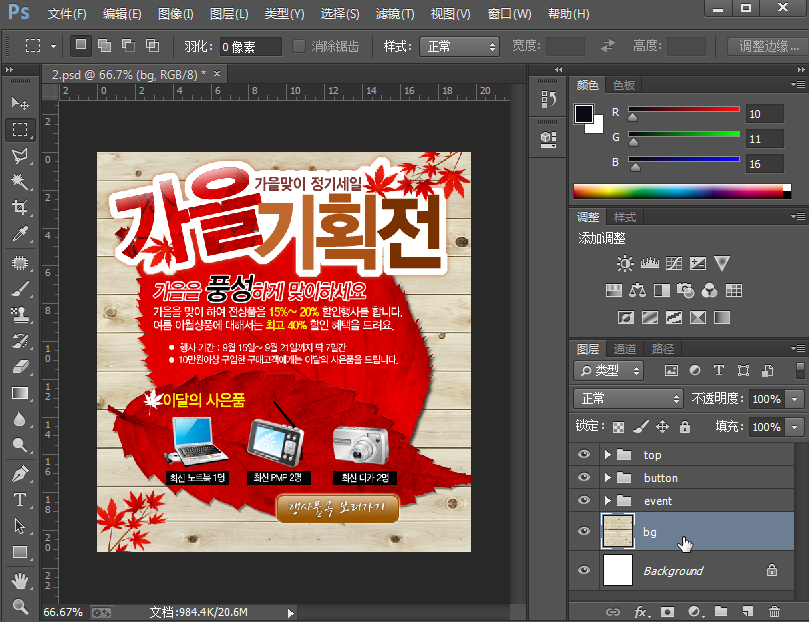Select the Crop tool
Viewport: 809px width, 622px height.
point(19,207)
